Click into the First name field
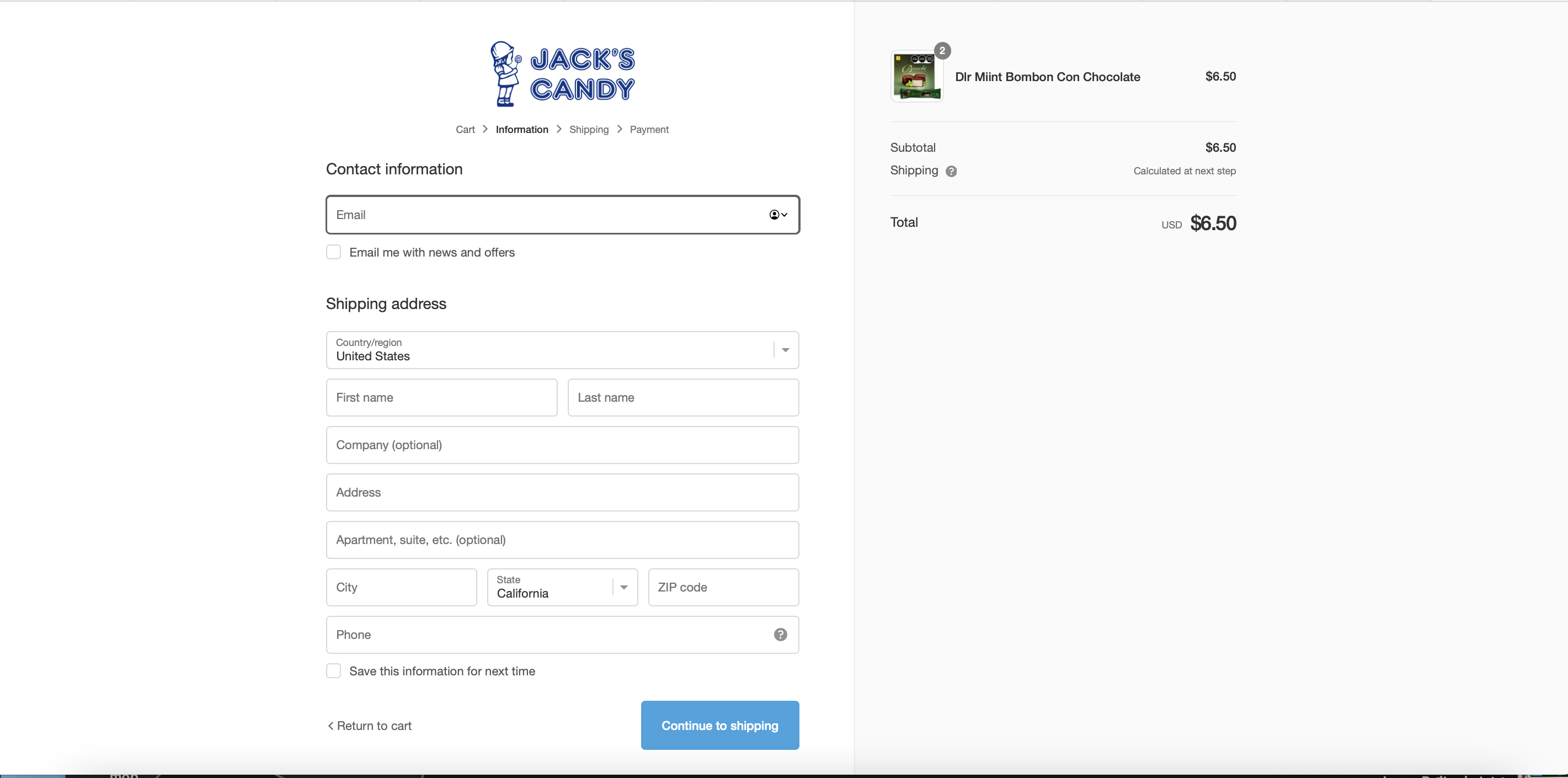Image resolution: width=1568 pixels, height=778 pixels. point(441,397)
